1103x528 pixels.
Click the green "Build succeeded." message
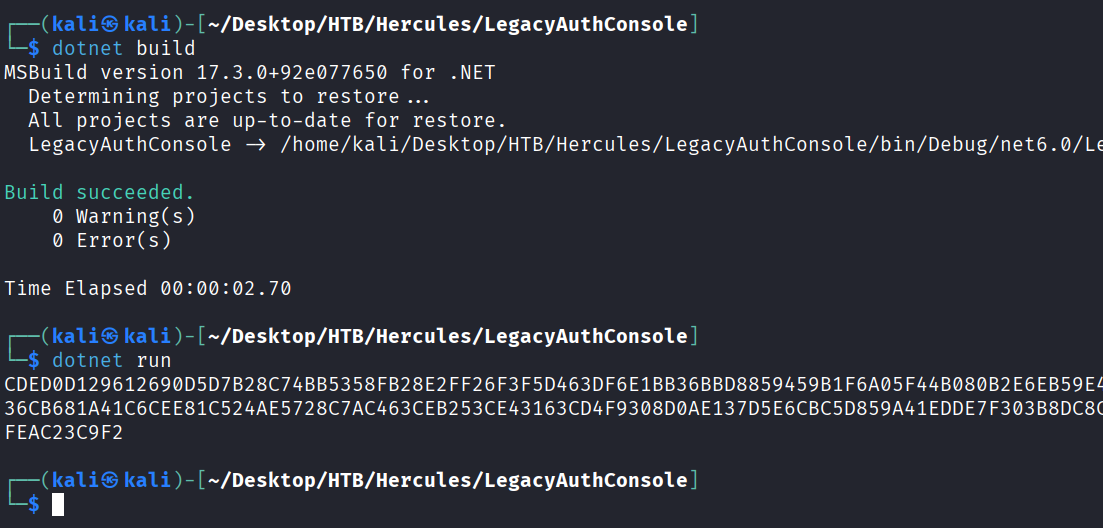point(100,192)
